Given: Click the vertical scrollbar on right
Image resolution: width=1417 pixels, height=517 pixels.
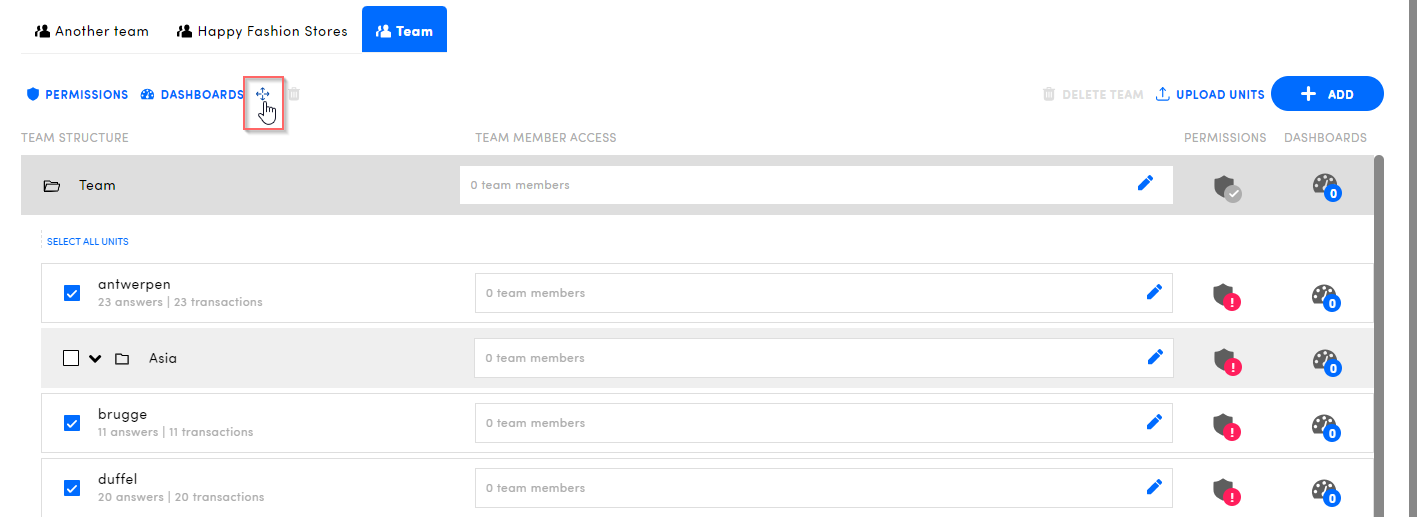Looking at the screenshot, I should click(x=1380, y=330).
